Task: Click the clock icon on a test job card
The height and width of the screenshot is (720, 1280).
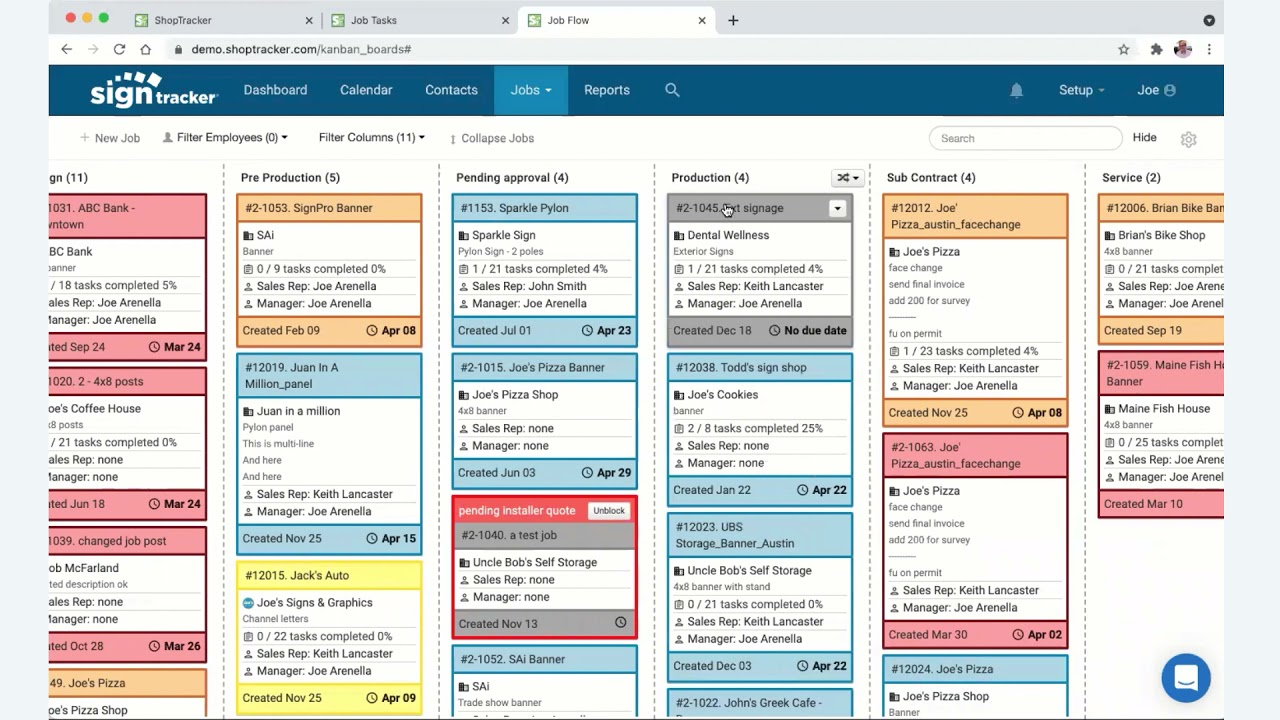Action: pos(620,623)
